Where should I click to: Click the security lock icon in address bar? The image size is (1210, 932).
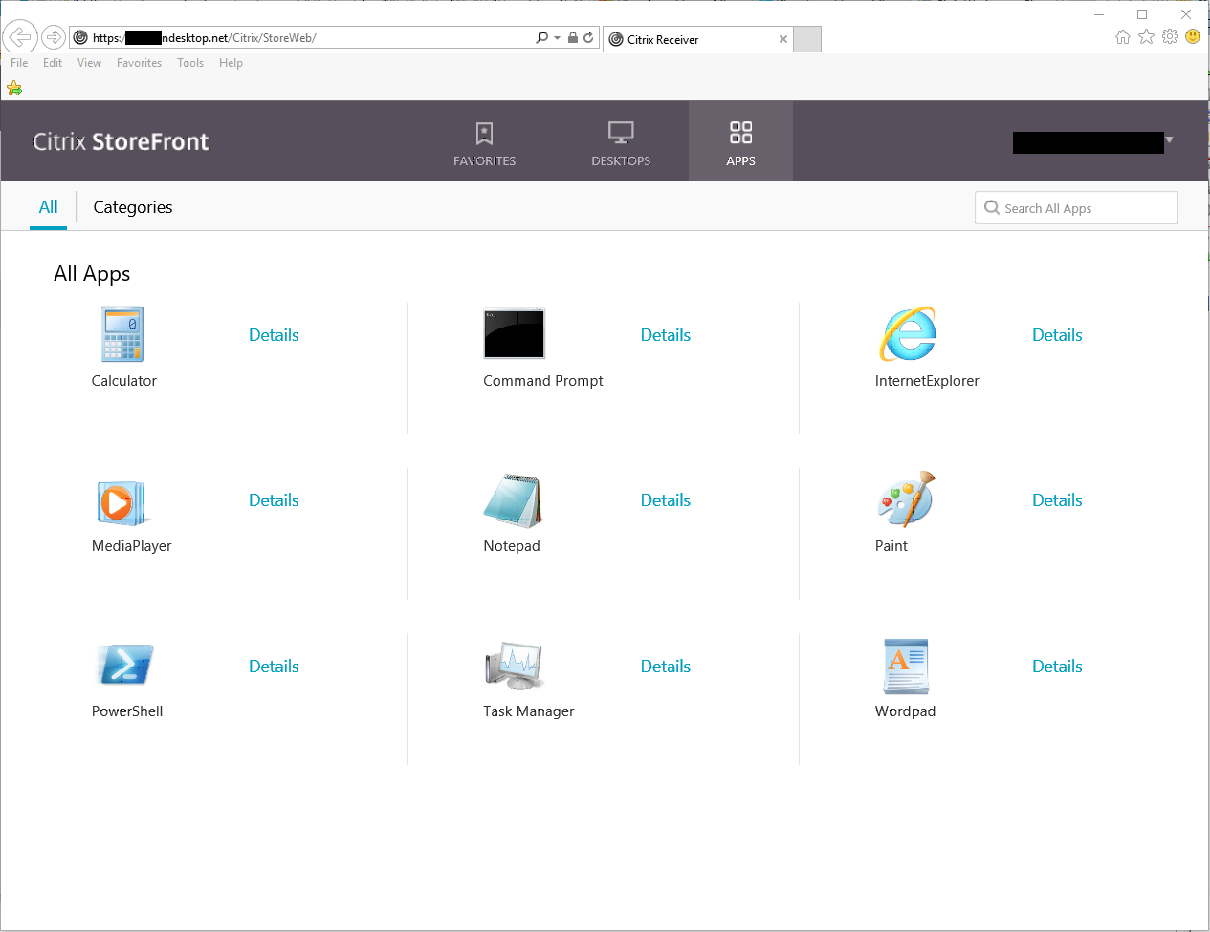pos(572,38)
